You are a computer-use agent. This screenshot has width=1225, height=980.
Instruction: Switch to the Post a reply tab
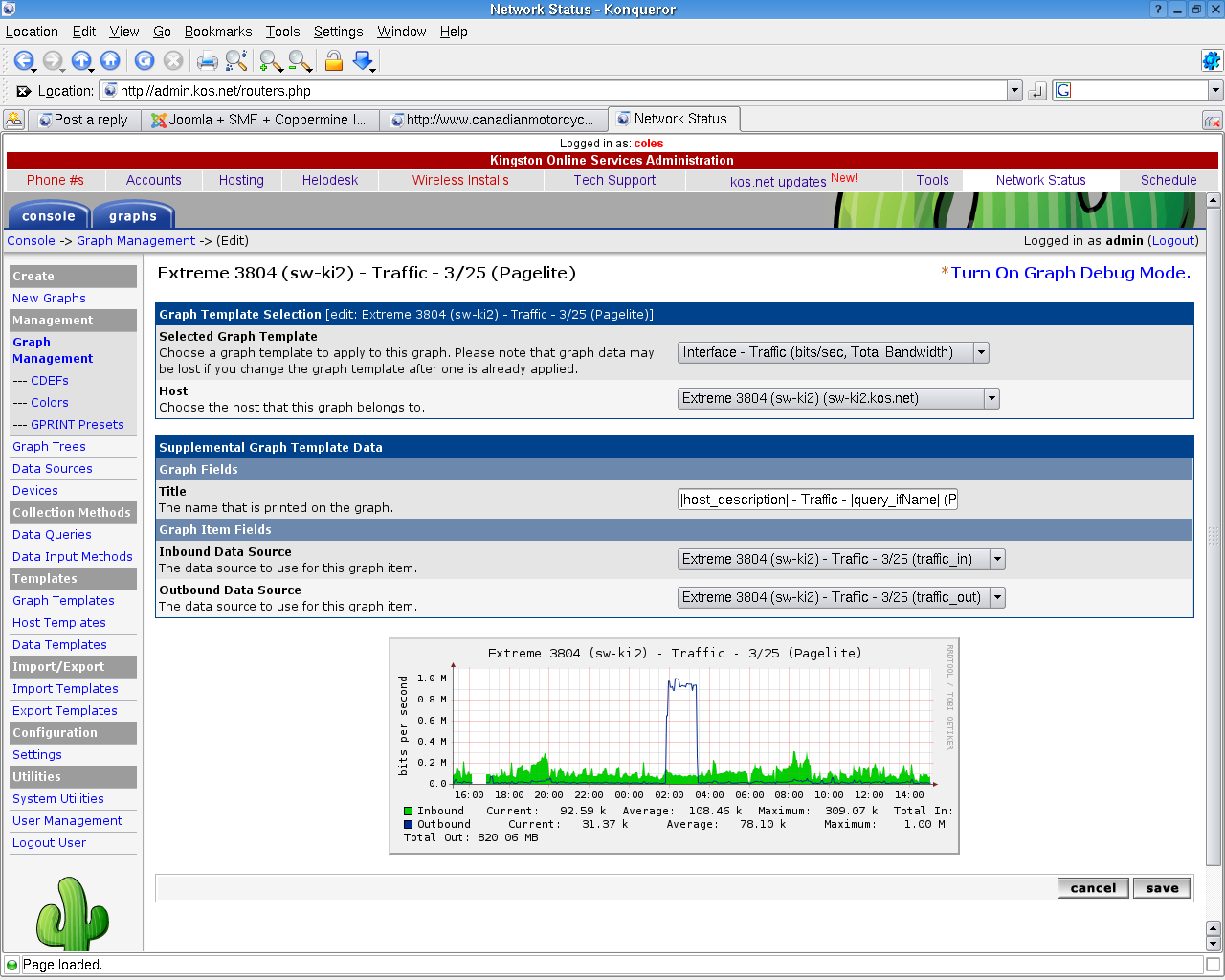tap(84, 120)
